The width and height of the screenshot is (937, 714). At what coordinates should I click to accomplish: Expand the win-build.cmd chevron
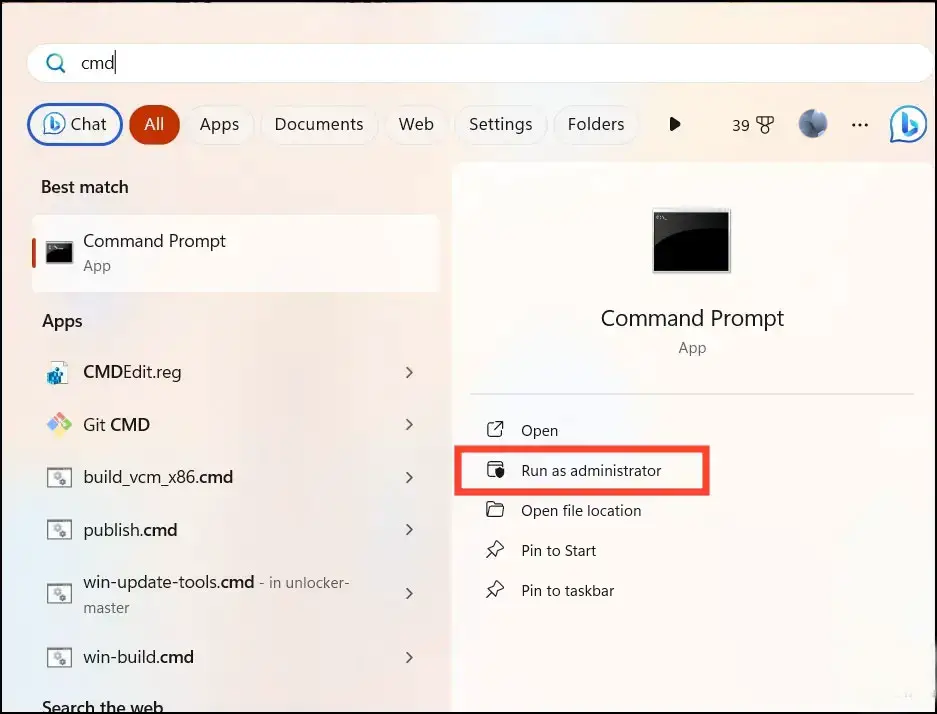[409, 657]
